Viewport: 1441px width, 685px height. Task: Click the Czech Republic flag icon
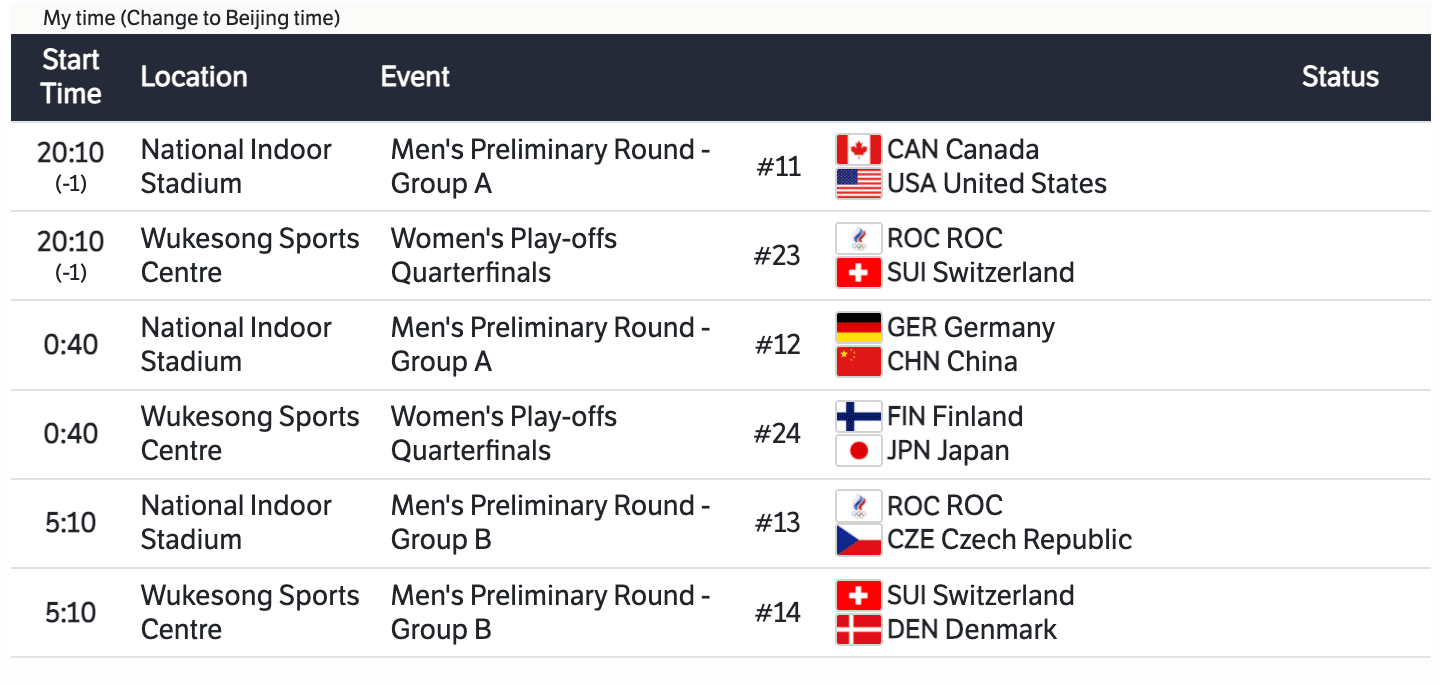coord(858,540)
